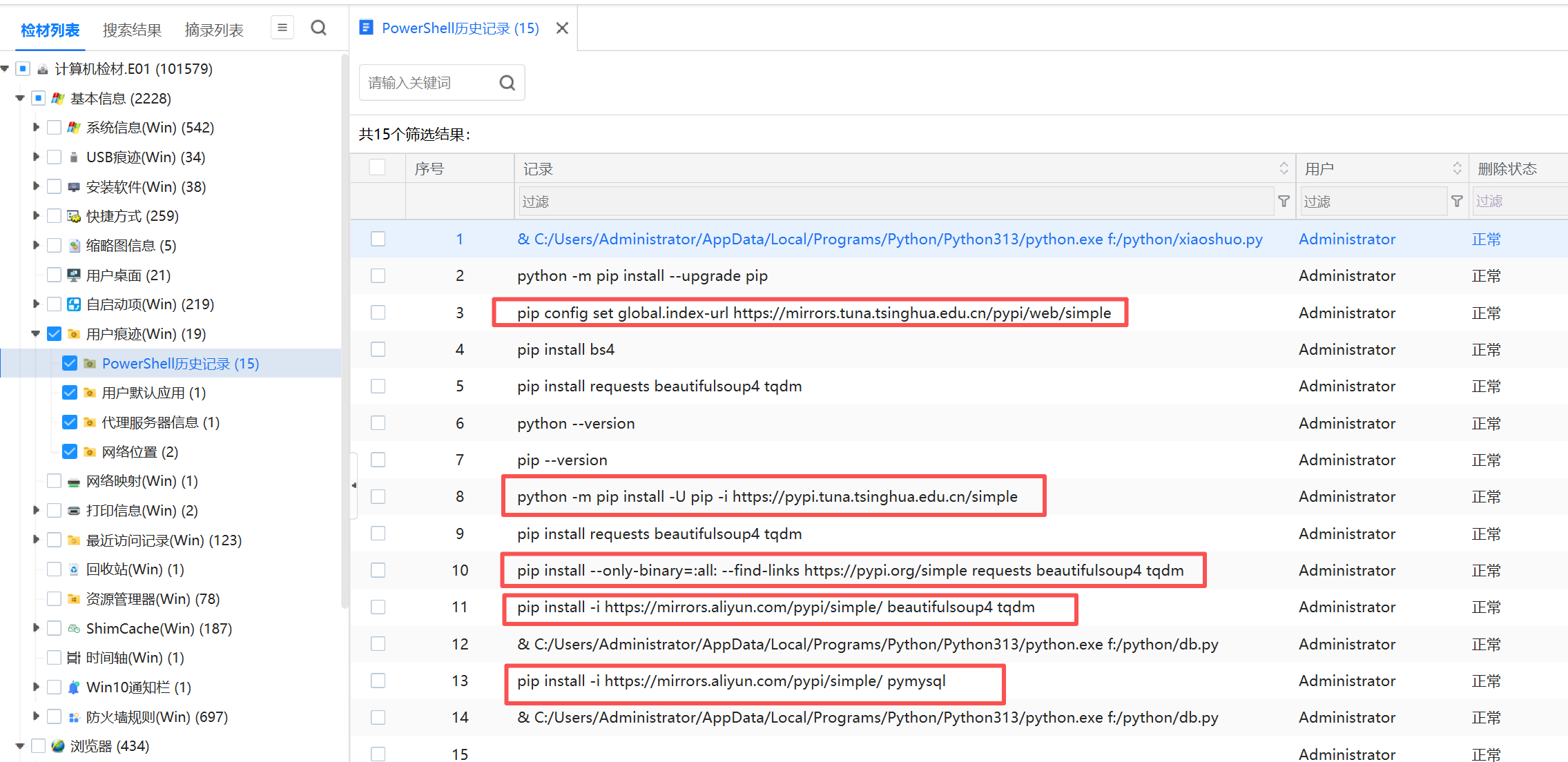
Task: Click the 打印信息(Win) printer icon
Action: coord(74,511)
